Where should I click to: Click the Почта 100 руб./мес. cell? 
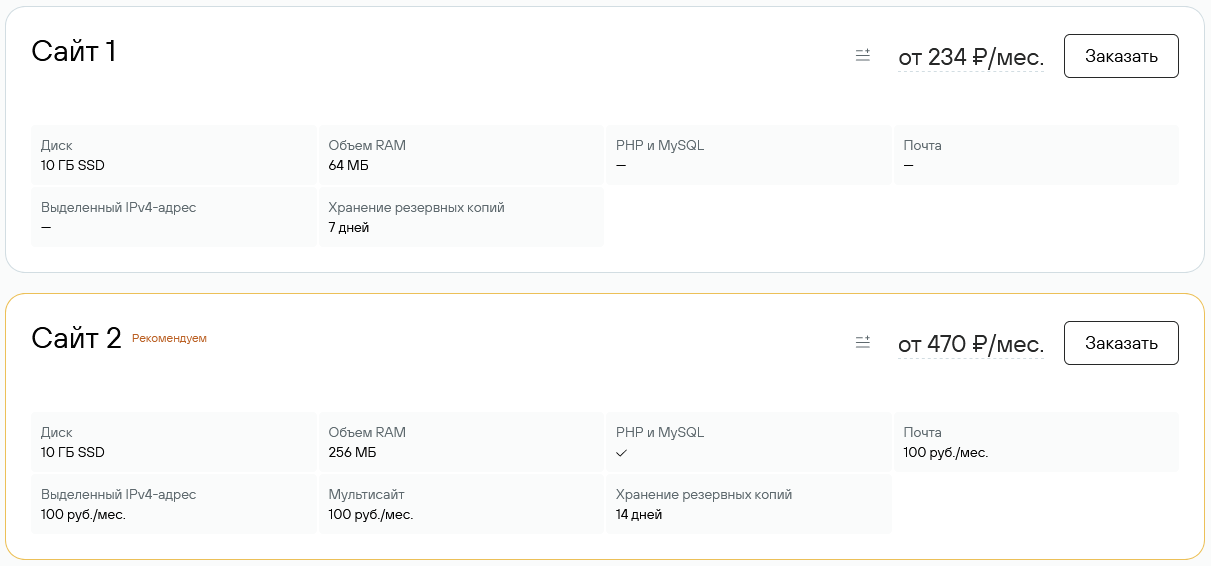(1036, 442)
